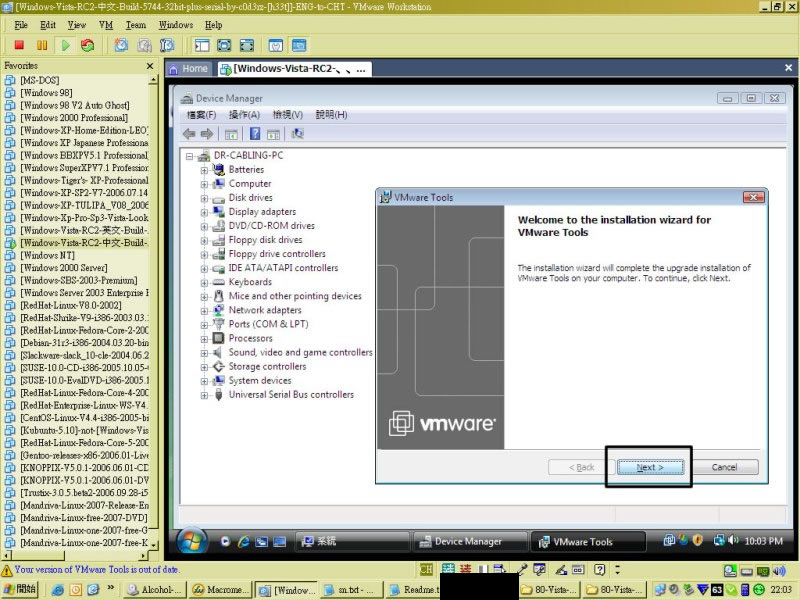Open the Snapshot Manager toolbar icon
Screen dimensions: 800x600
coord(167,45)
